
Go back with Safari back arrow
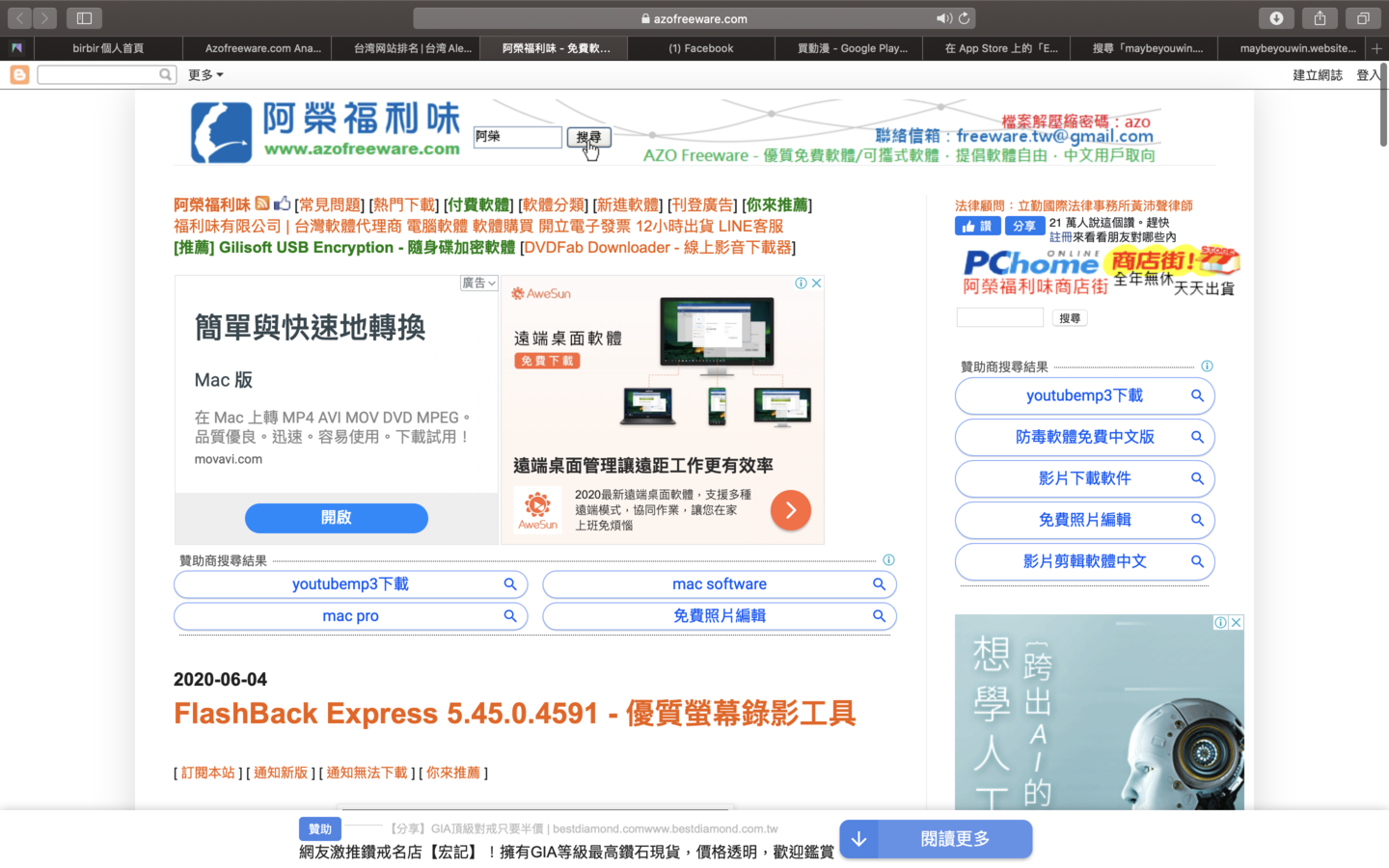(20, 18)
